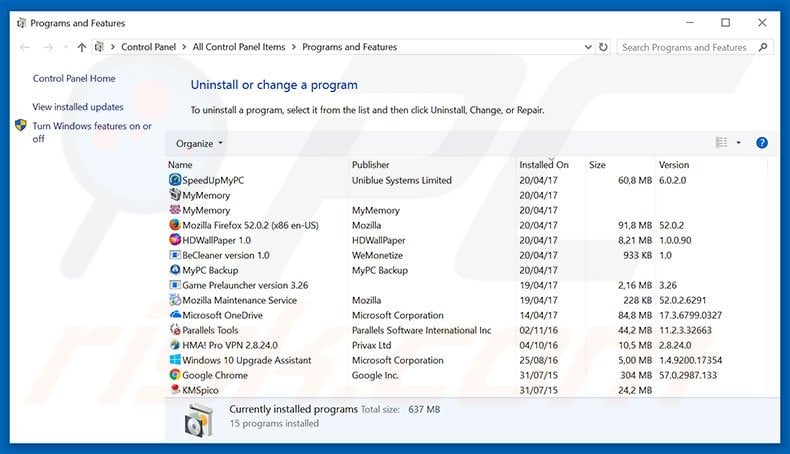This screenshot has width=790, height=454.
Task: Select the SpeedUpMyPC program icon
Action: (x=175, y=179)
